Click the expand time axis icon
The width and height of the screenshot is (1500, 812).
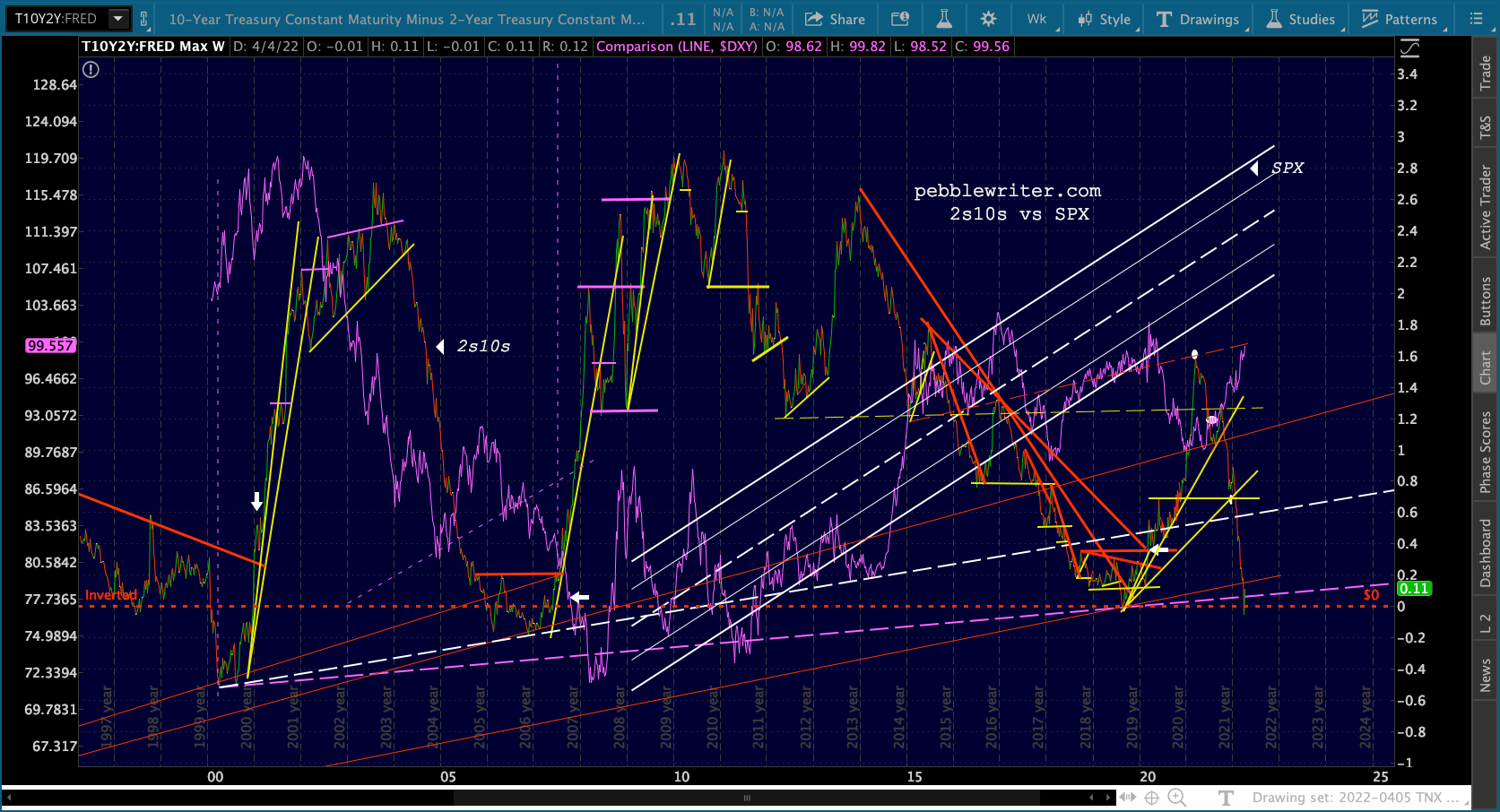pos(1128,798)
